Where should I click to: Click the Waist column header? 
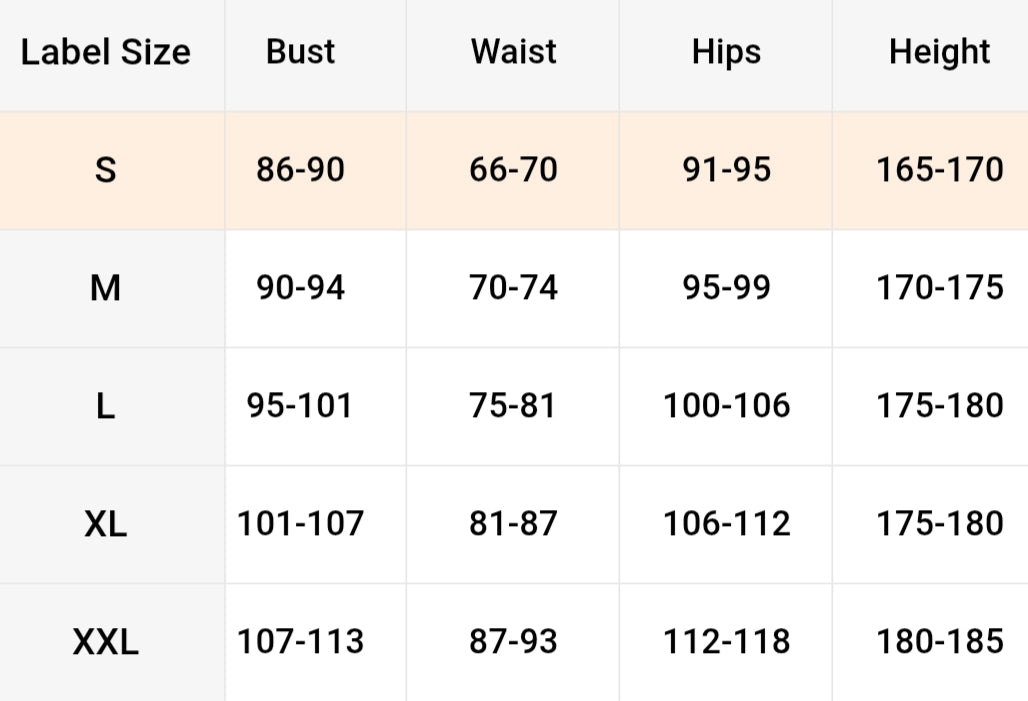[513, 52]
